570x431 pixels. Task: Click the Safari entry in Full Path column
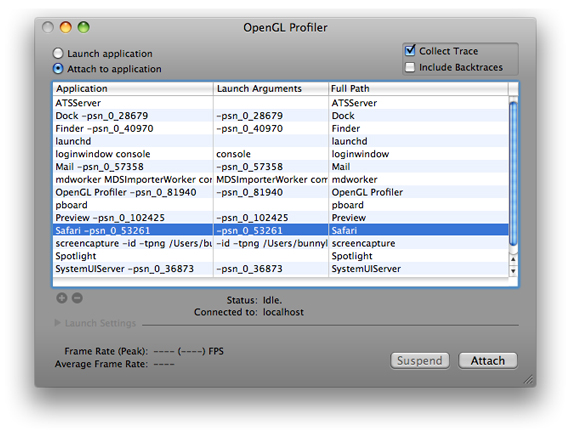coord(418,230)
